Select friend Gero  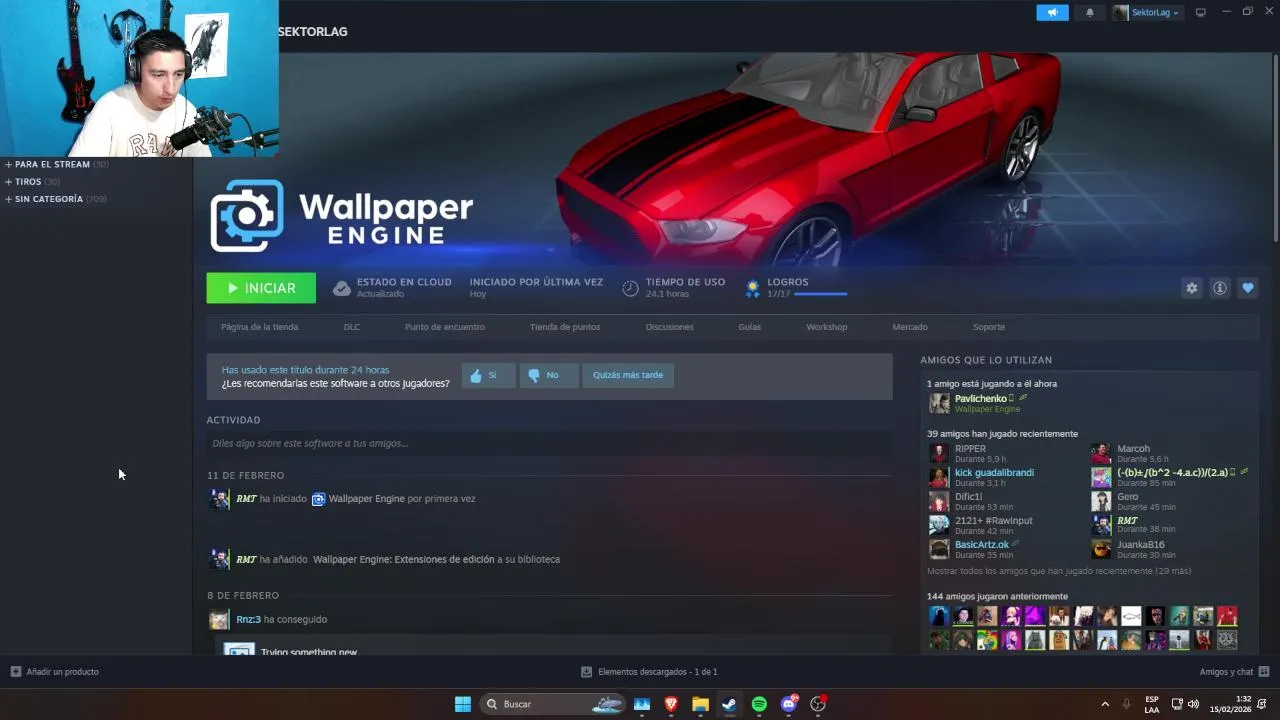pos(1127,497)
